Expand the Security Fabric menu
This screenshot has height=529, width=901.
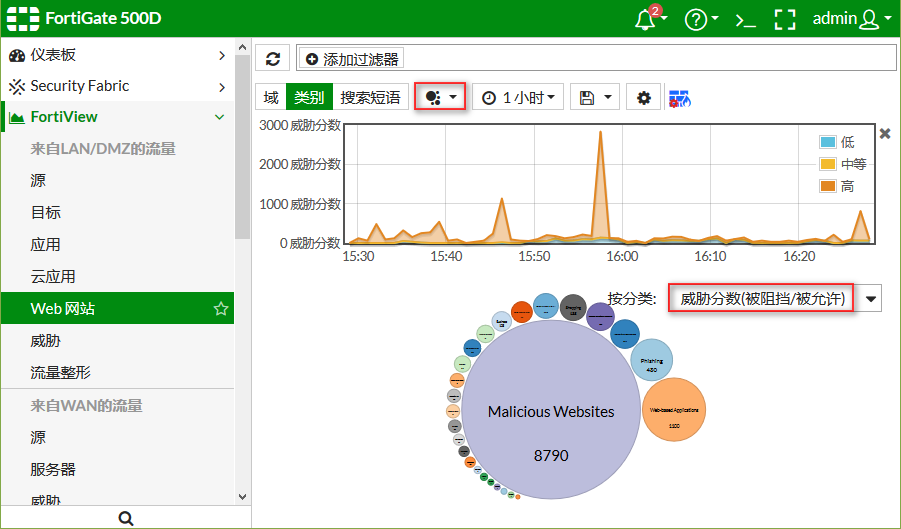[222, 87]
